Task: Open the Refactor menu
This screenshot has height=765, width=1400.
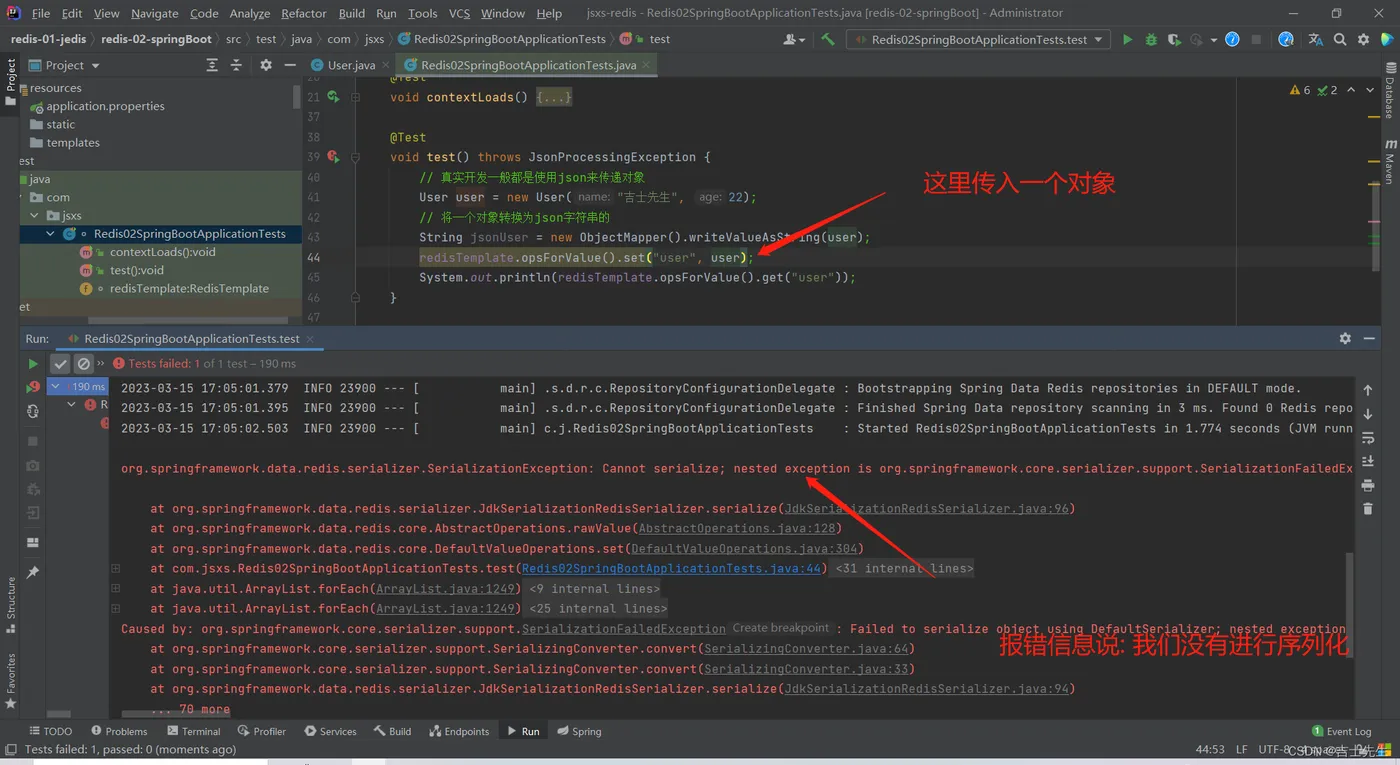Action: 303,13
